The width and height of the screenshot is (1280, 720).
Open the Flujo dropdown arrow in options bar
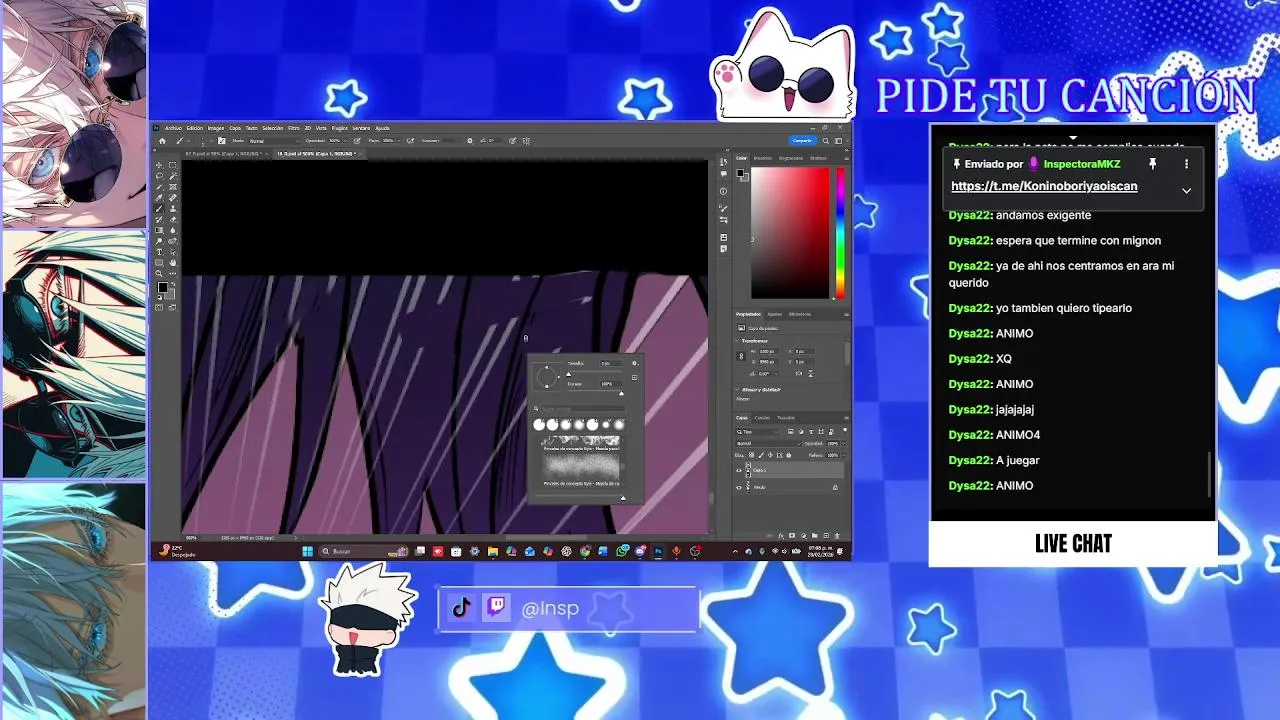399,141
